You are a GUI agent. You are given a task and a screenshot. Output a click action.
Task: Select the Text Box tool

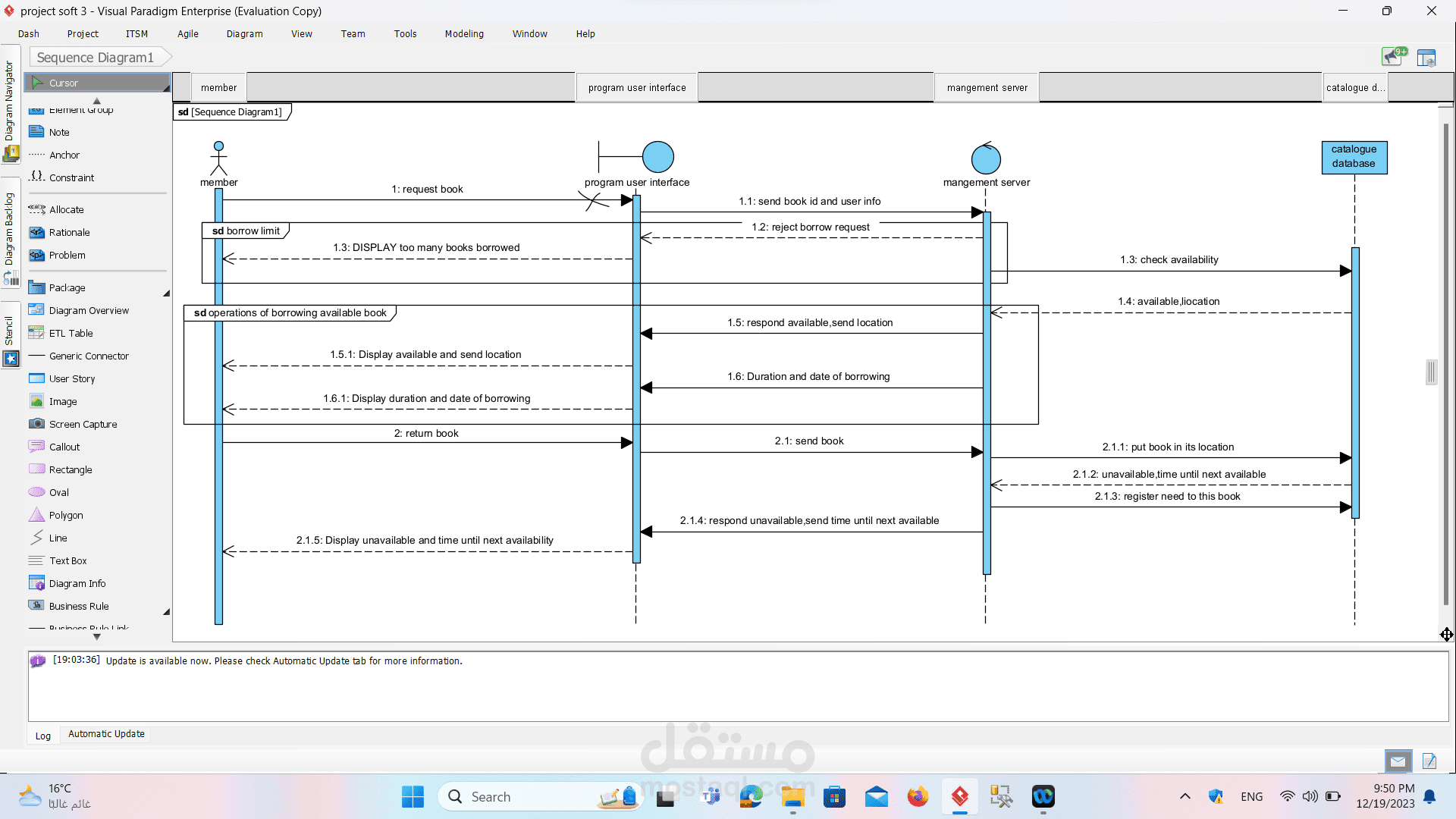tap(65, 560)
